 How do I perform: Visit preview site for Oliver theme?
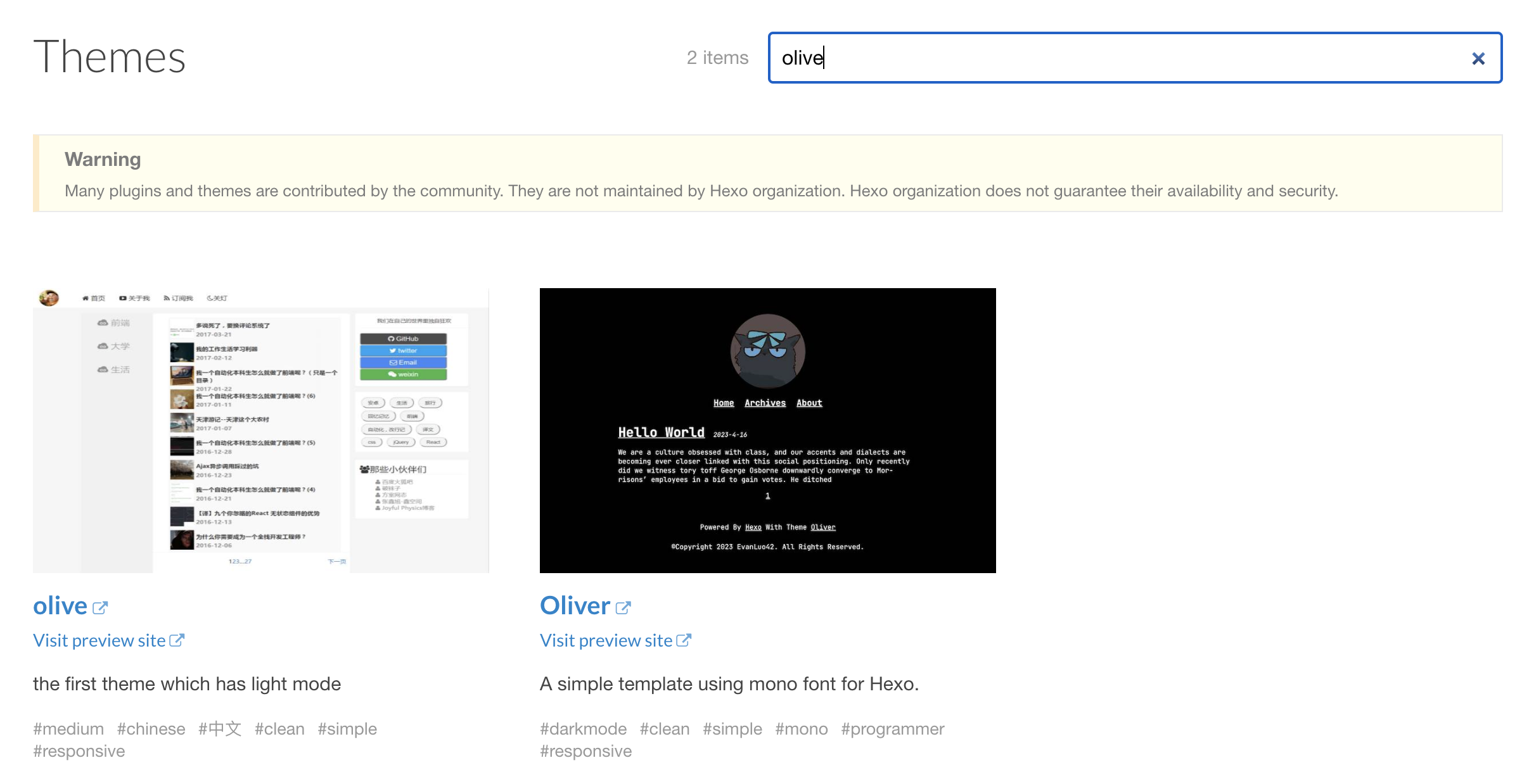[x=606, y=641]
